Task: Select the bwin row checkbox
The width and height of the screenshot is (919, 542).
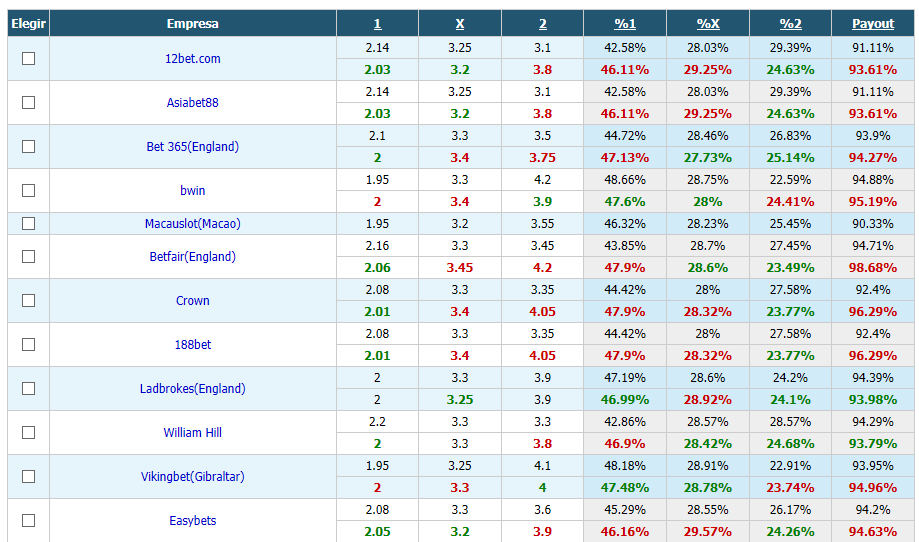Action: pos(28,190)
